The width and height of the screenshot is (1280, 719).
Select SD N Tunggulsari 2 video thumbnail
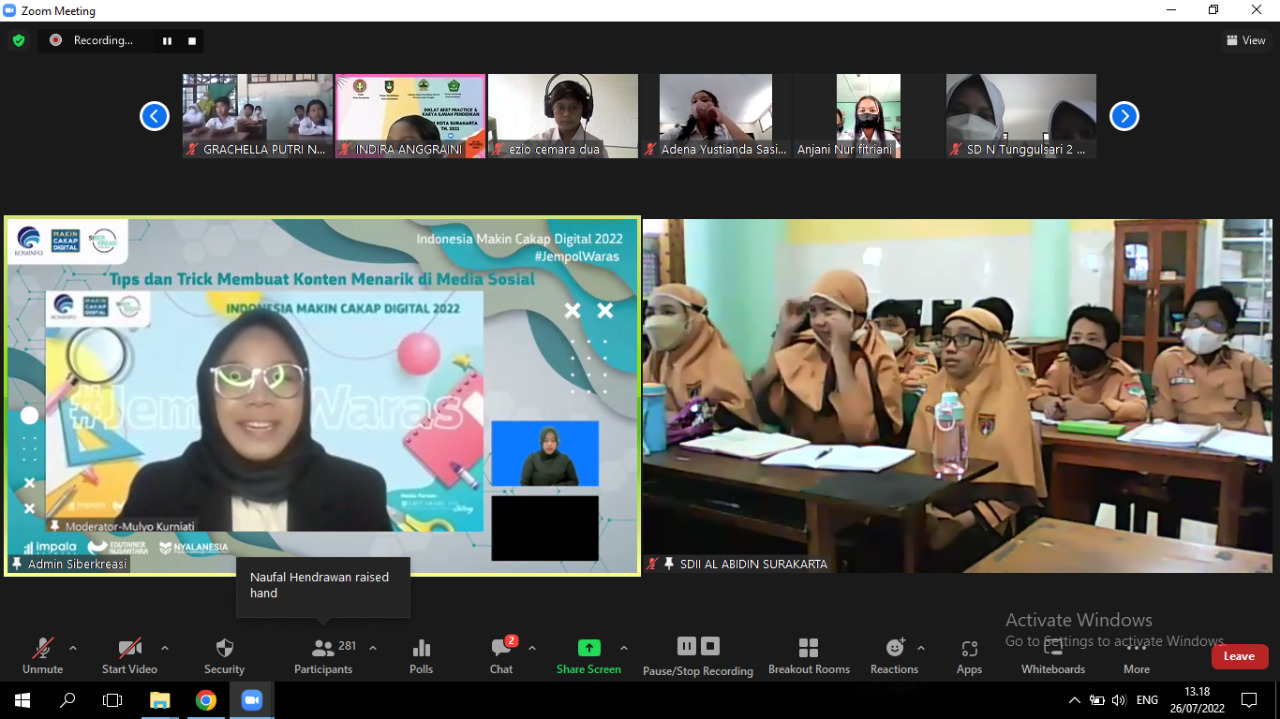[x=1021, y=116]
